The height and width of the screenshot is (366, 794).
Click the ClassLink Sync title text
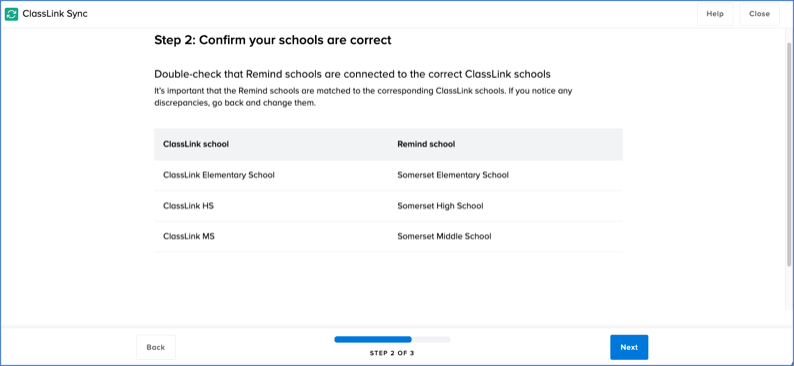click(x=55, y=14)
